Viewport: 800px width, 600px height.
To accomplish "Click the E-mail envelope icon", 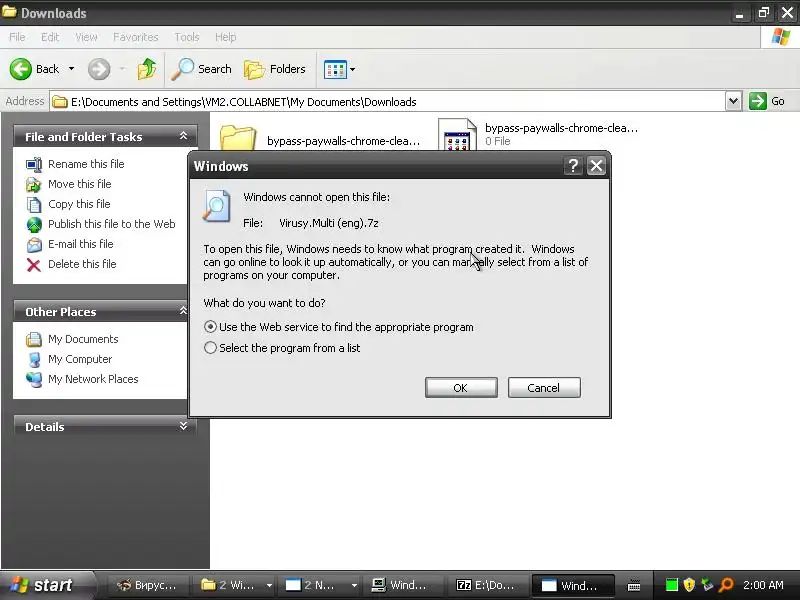I will (34, 244).
